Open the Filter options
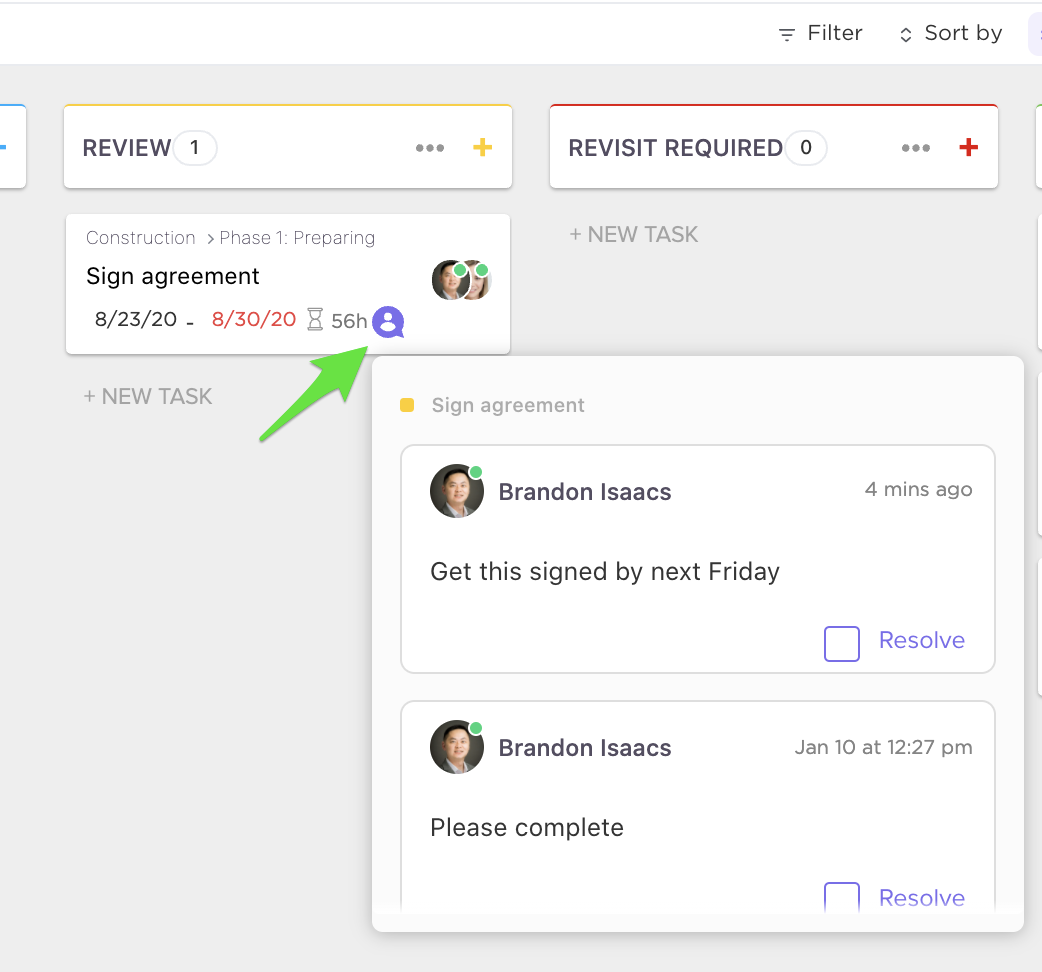1042x972 pixels. pos(820,34)
